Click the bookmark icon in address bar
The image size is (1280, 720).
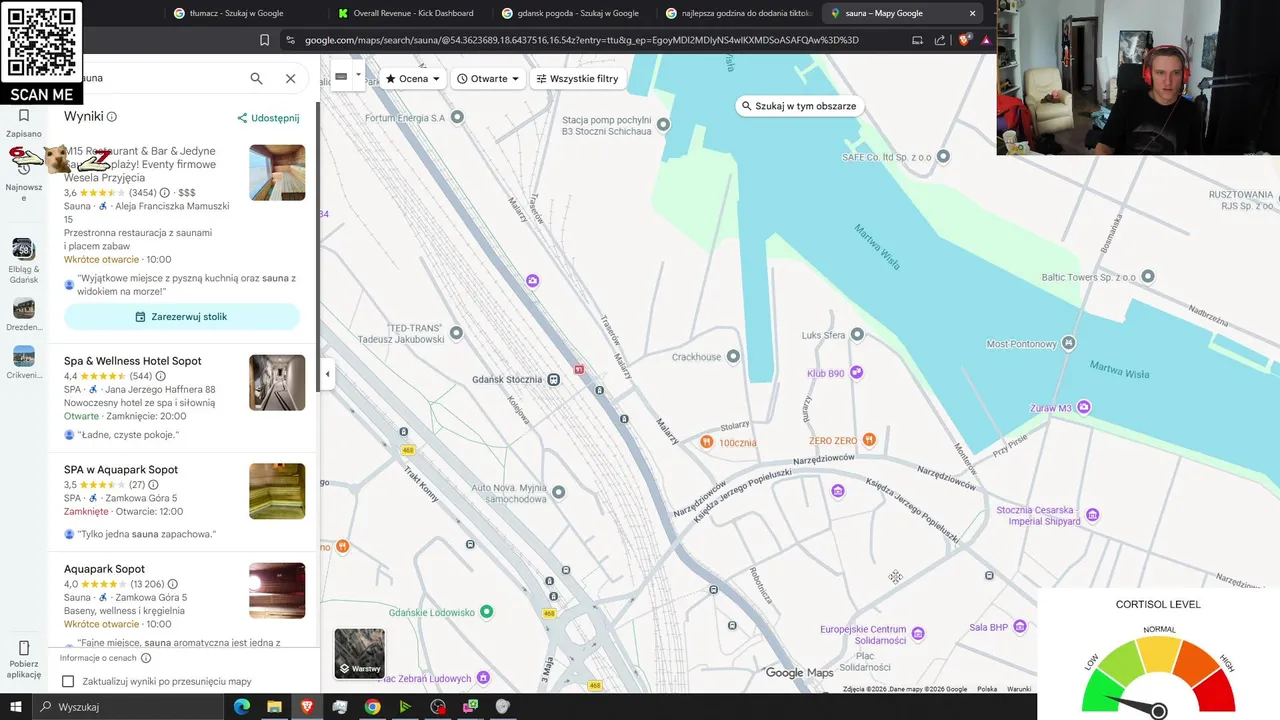pyautogui.click(x=264, y=40)
